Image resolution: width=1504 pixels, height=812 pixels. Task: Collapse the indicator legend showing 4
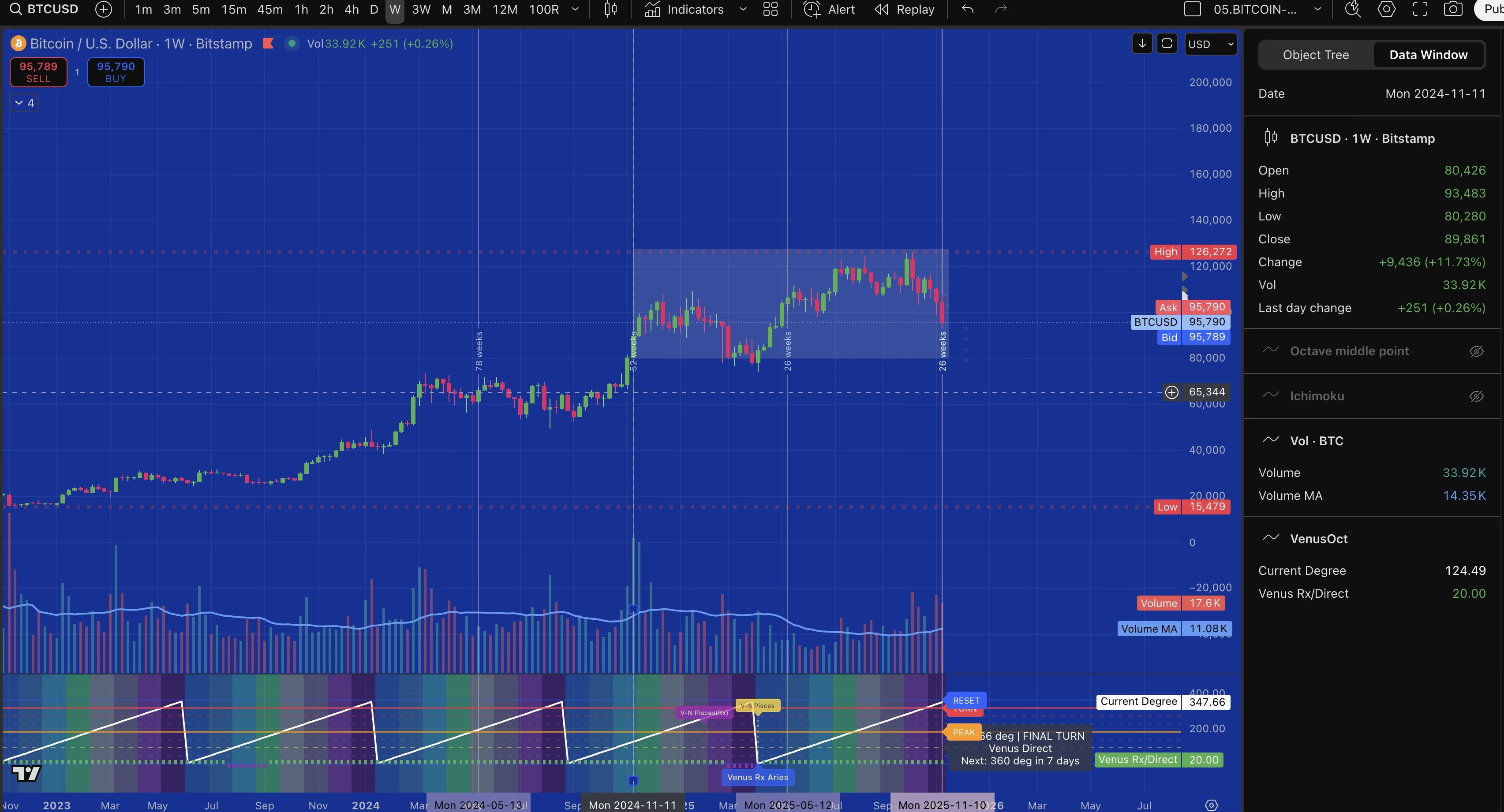point(24,103)
